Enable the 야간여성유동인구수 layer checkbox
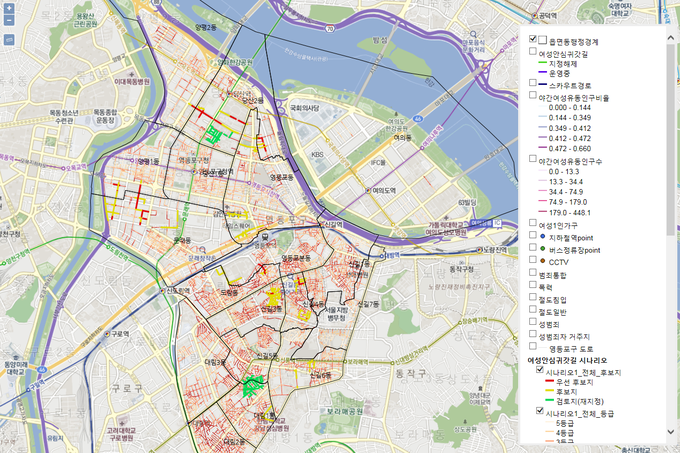The width and height of the screenshot is (680, 453). 533,159
